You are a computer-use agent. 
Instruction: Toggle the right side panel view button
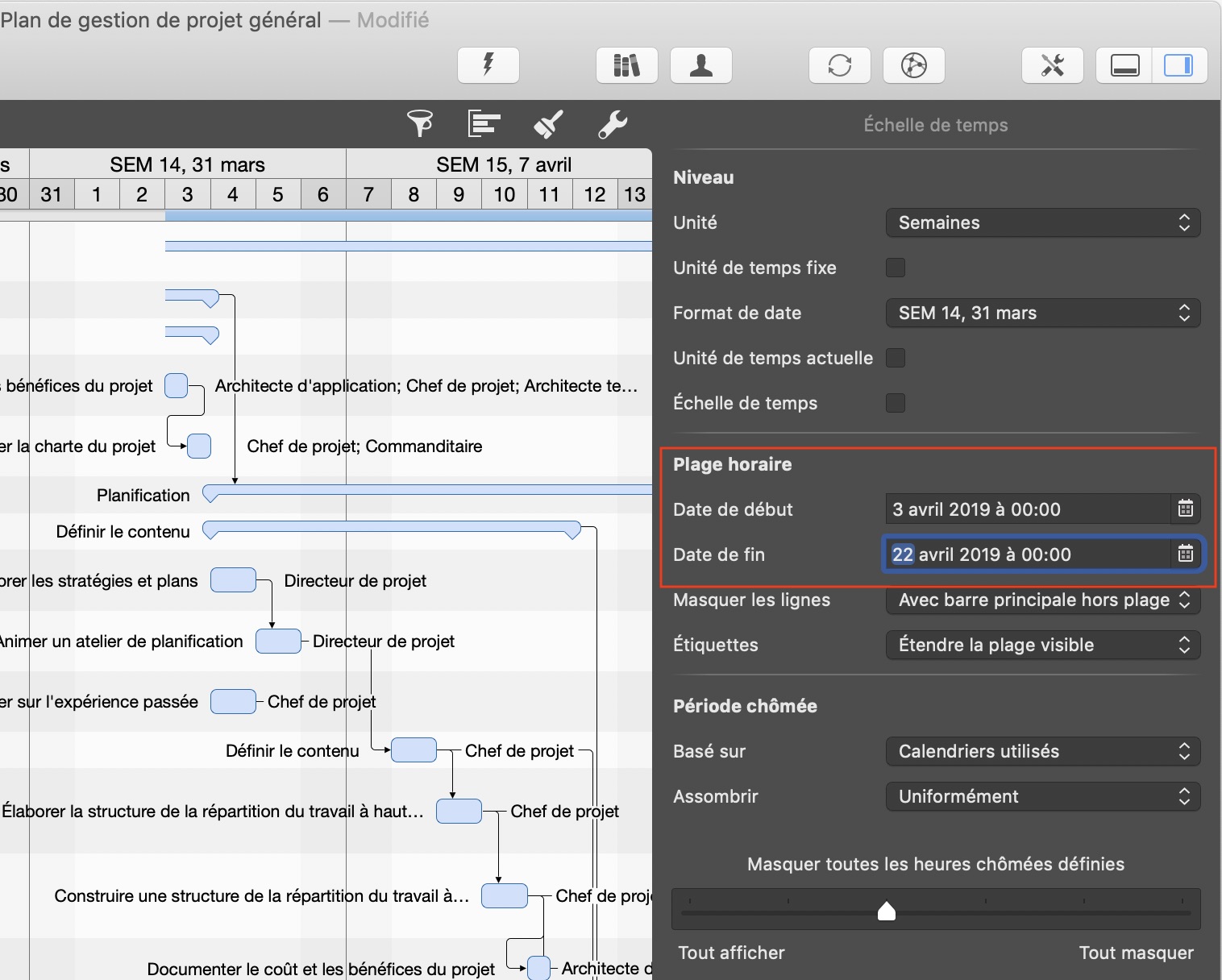click(x=1178, y=65)
